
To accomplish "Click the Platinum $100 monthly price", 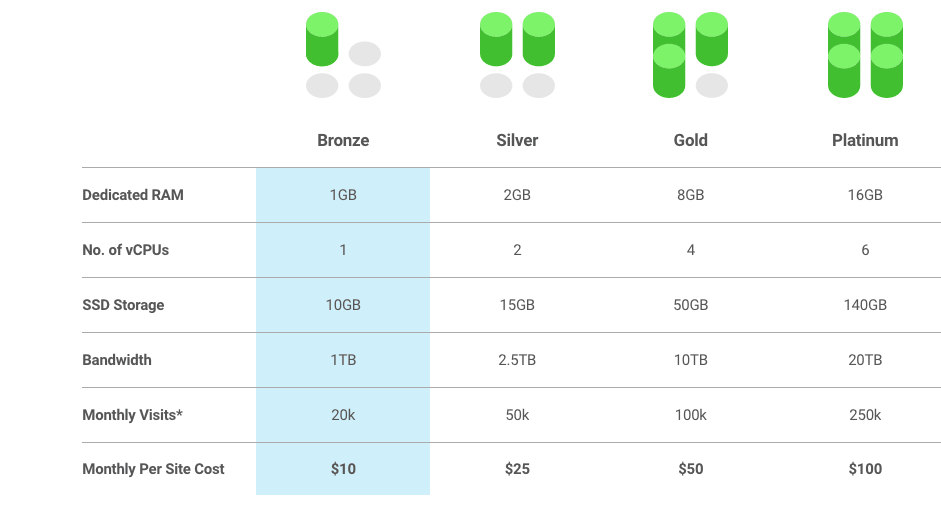I will [x=865, y=469].
